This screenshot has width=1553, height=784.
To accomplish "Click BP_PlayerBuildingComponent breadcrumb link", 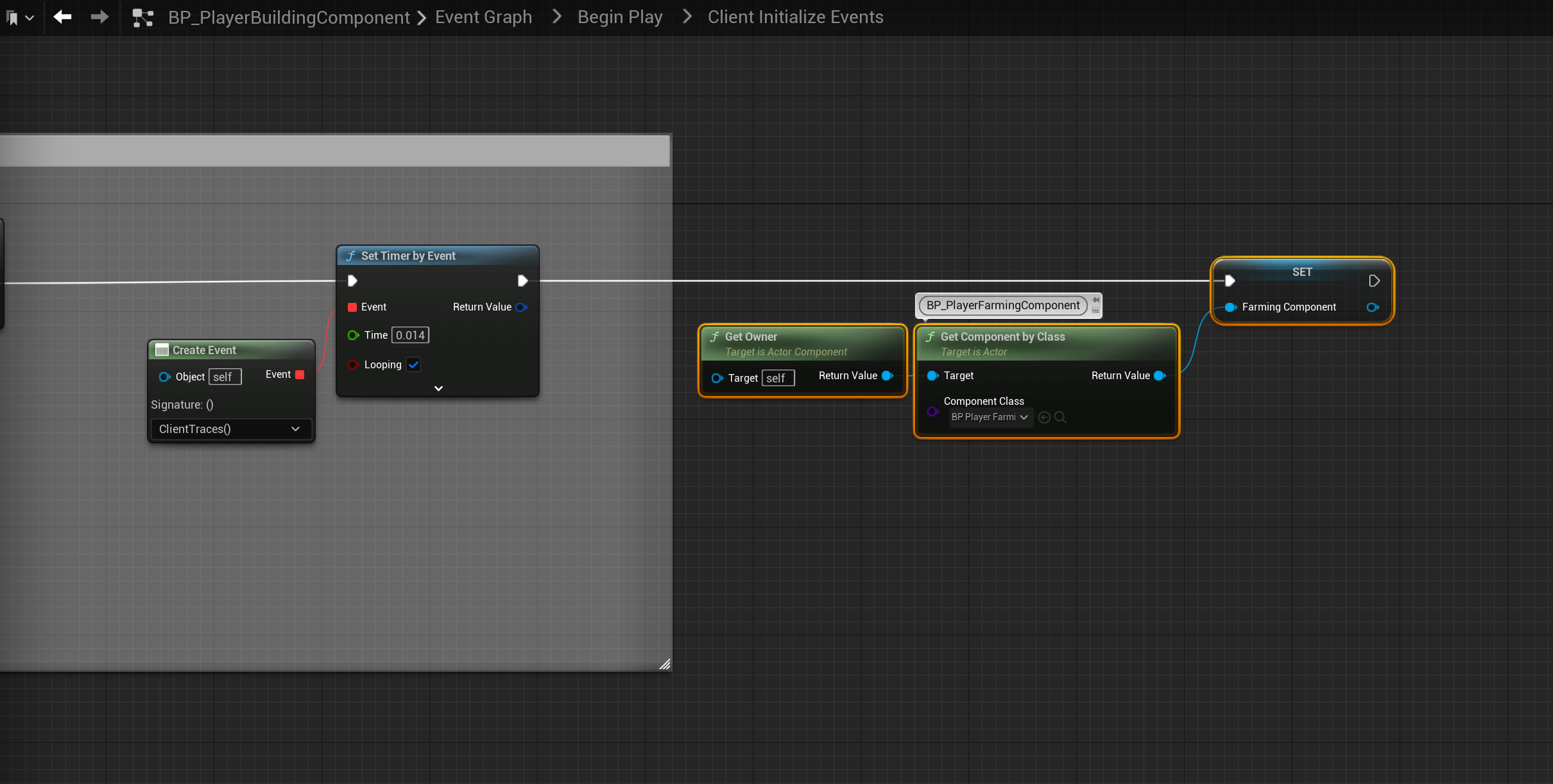I will tap(289, 17).
